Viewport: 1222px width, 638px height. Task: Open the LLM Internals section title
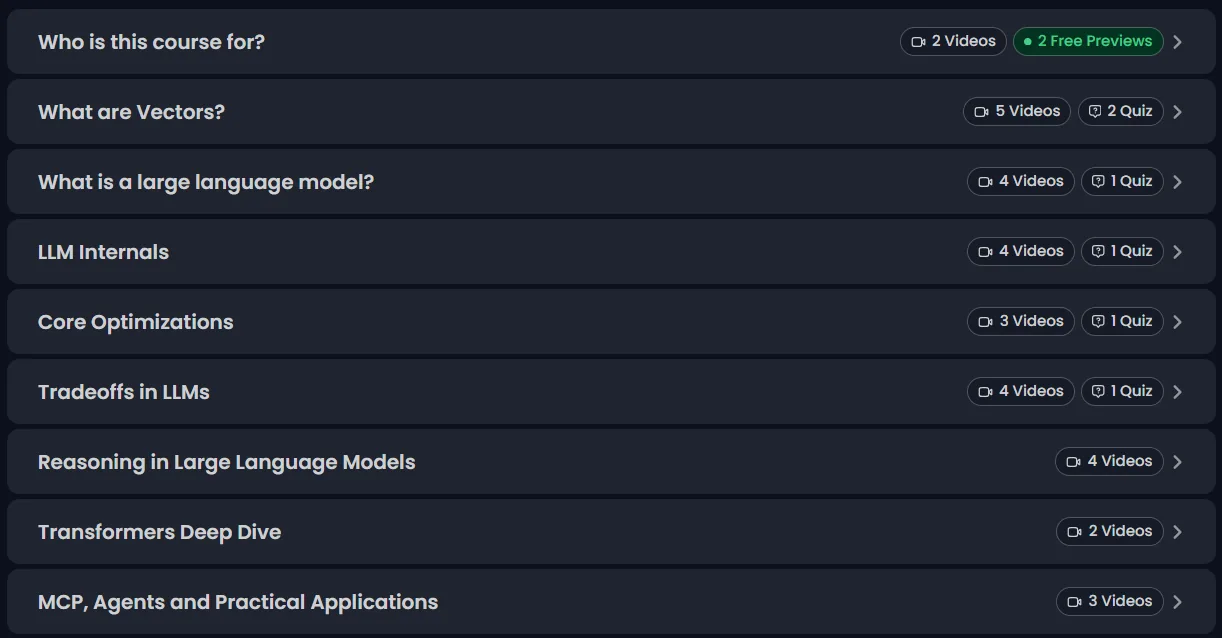point(103,252)
